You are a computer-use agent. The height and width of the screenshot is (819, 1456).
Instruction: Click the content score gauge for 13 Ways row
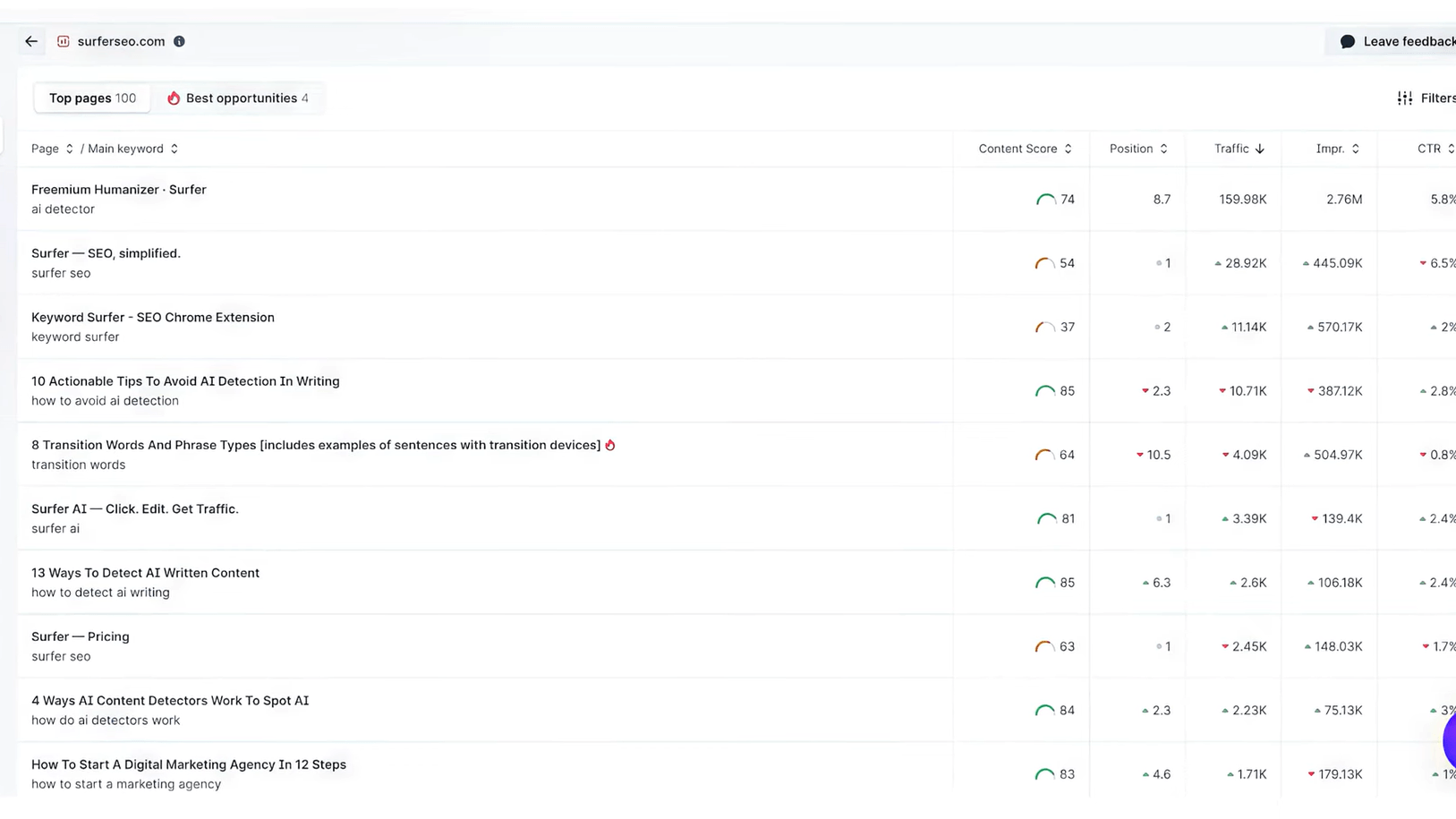click(x=1044, y=583)
